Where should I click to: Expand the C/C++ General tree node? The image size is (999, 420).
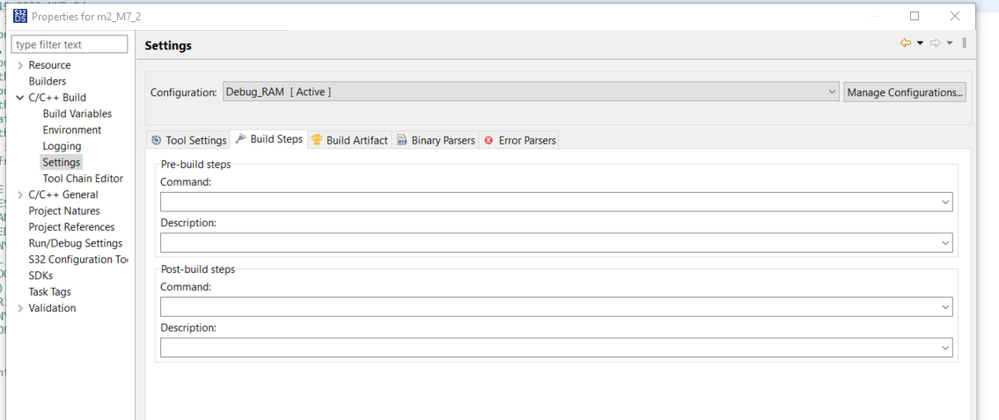[x=20, y=195]
